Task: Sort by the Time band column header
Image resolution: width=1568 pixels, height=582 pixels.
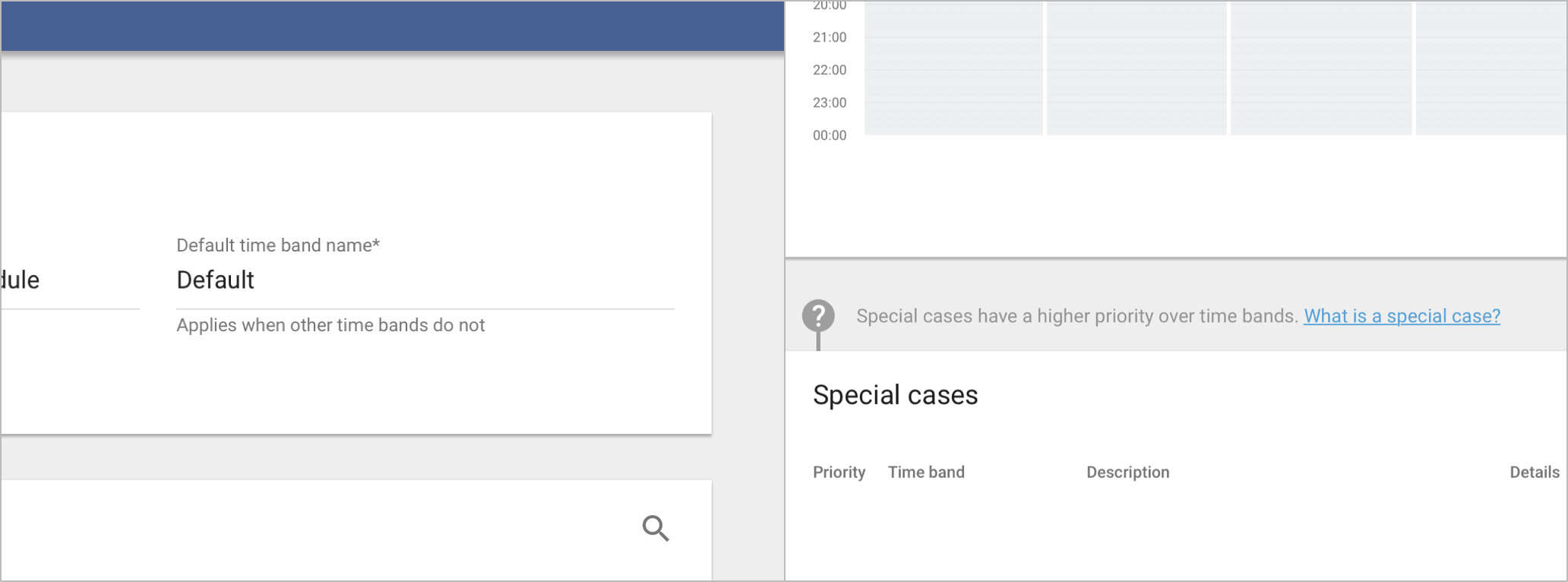Action: 926,472
